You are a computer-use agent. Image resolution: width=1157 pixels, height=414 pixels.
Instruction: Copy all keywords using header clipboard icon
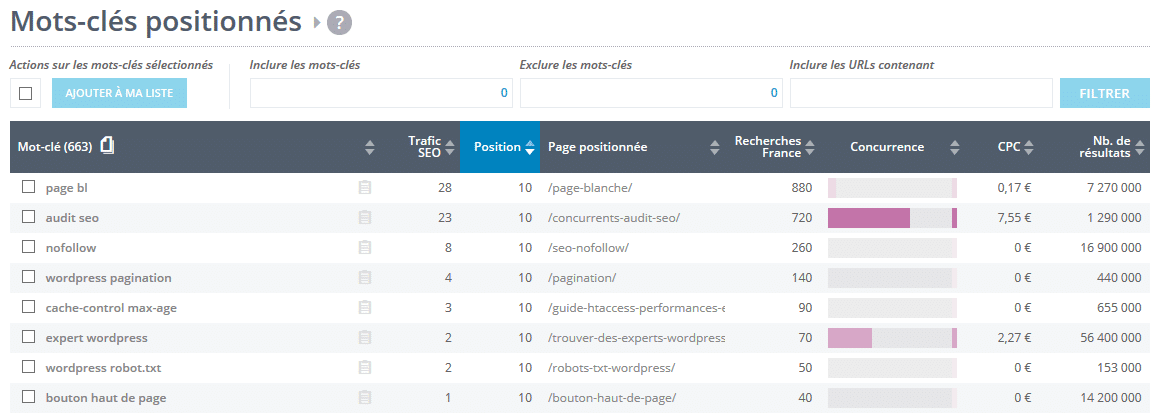tap(107, 147)
